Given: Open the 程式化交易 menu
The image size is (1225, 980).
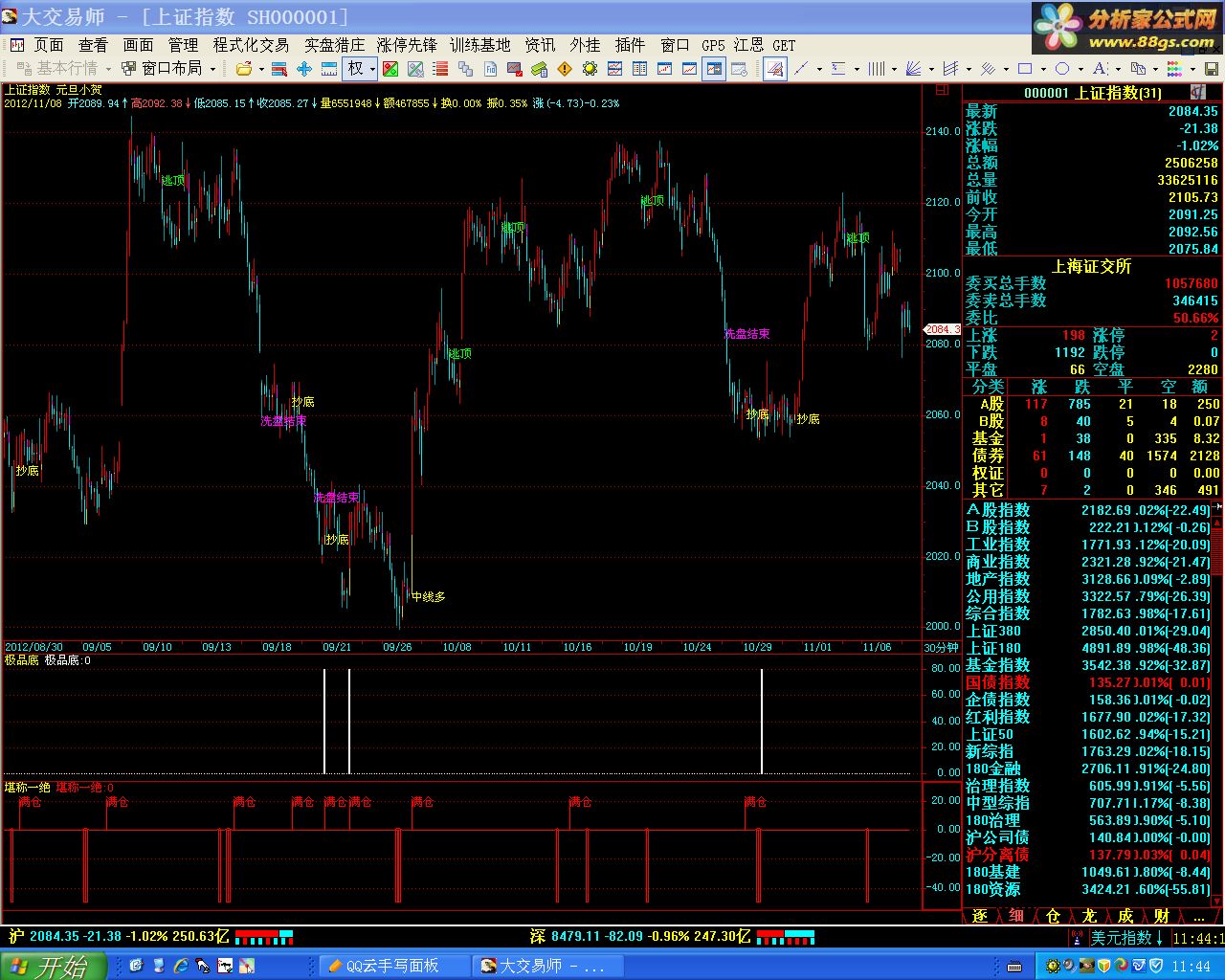Looking at the screenshot, I should click(251, 45).
